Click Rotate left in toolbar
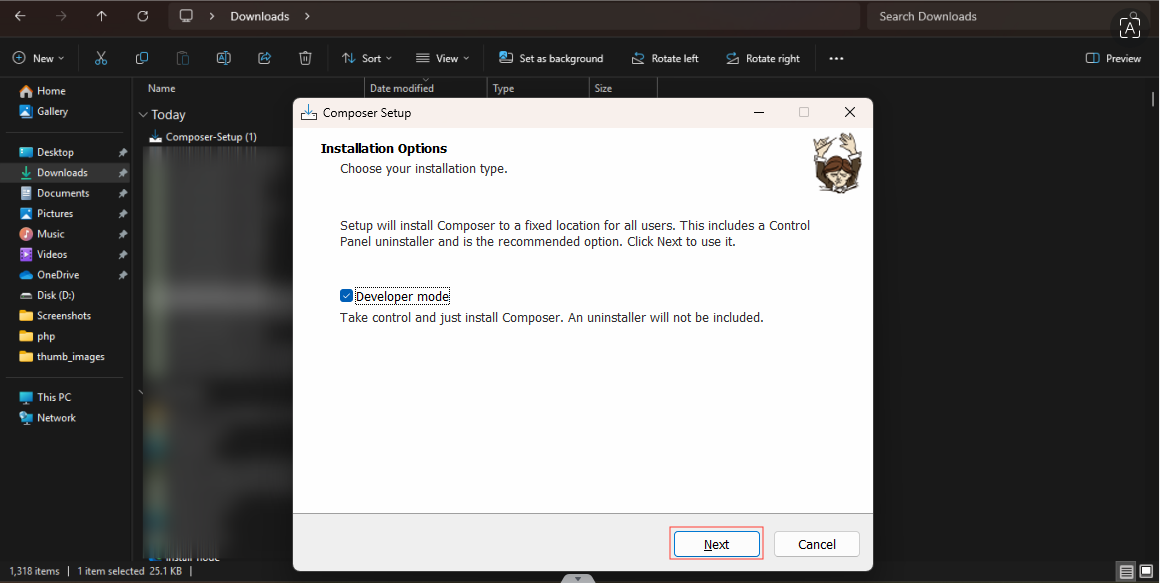Image resolution: width=1160 pixels, height=583 pixels. 664,58
